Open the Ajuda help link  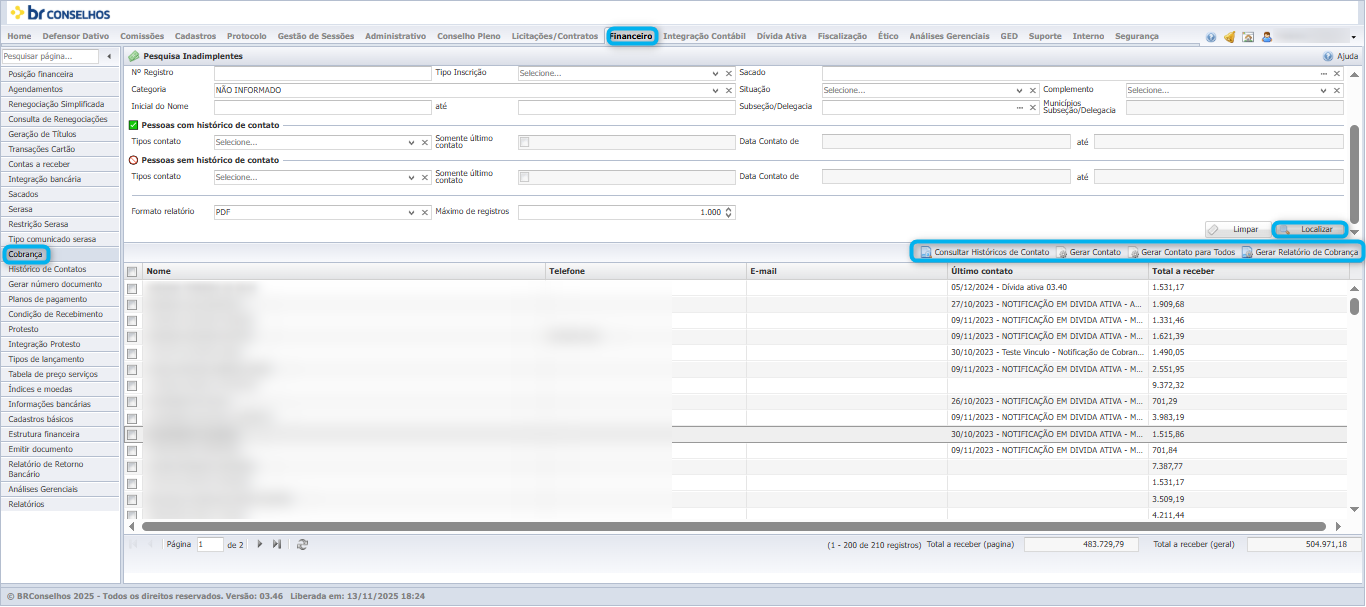pos(1341,57)
